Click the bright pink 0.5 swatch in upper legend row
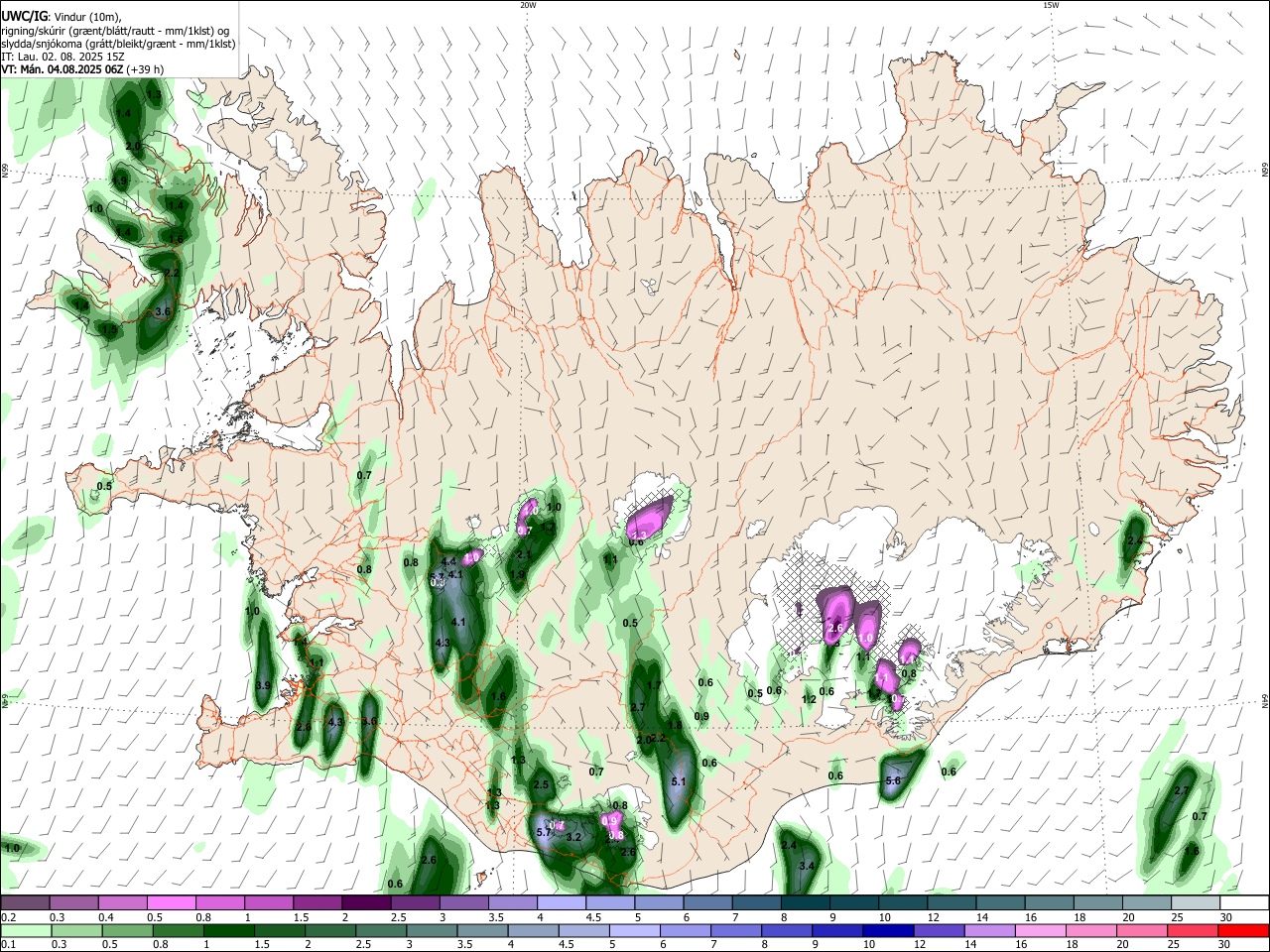Image resolution: width=1270 pixels, height=952 pixels. coord(171,902)
